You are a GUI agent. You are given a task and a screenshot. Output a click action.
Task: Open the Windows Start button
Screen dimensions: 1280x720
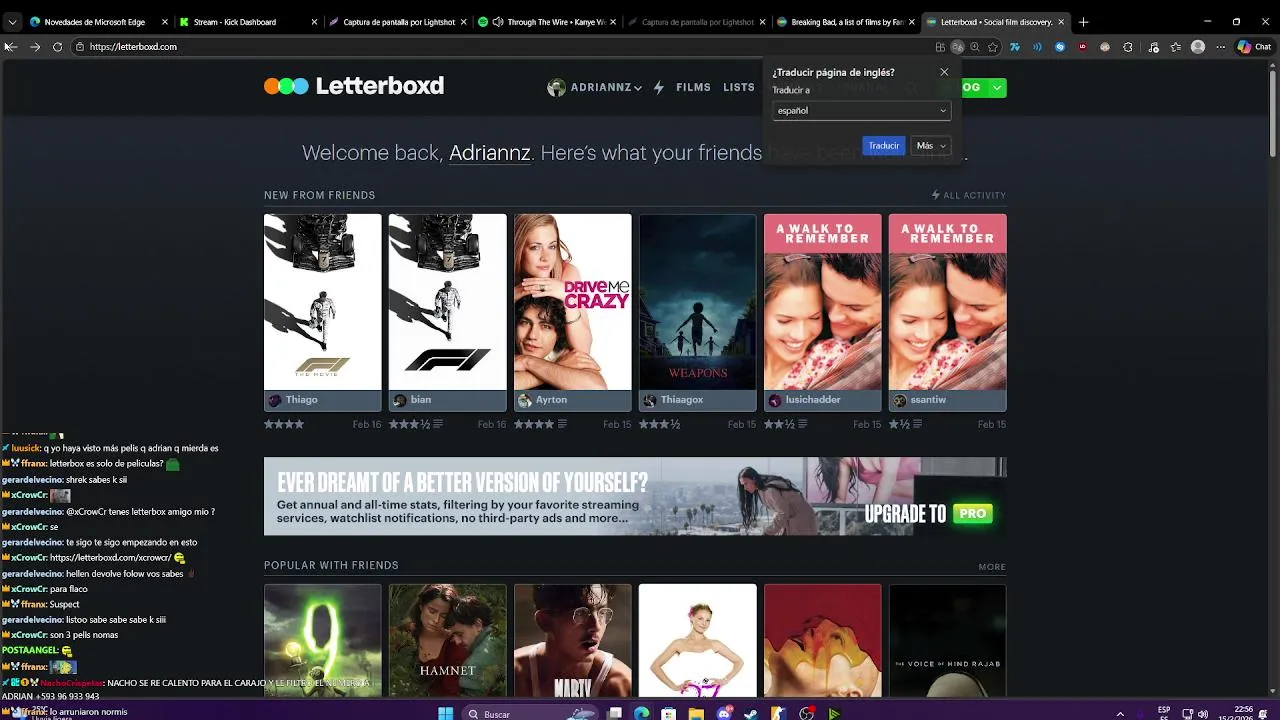pos(445,714)
